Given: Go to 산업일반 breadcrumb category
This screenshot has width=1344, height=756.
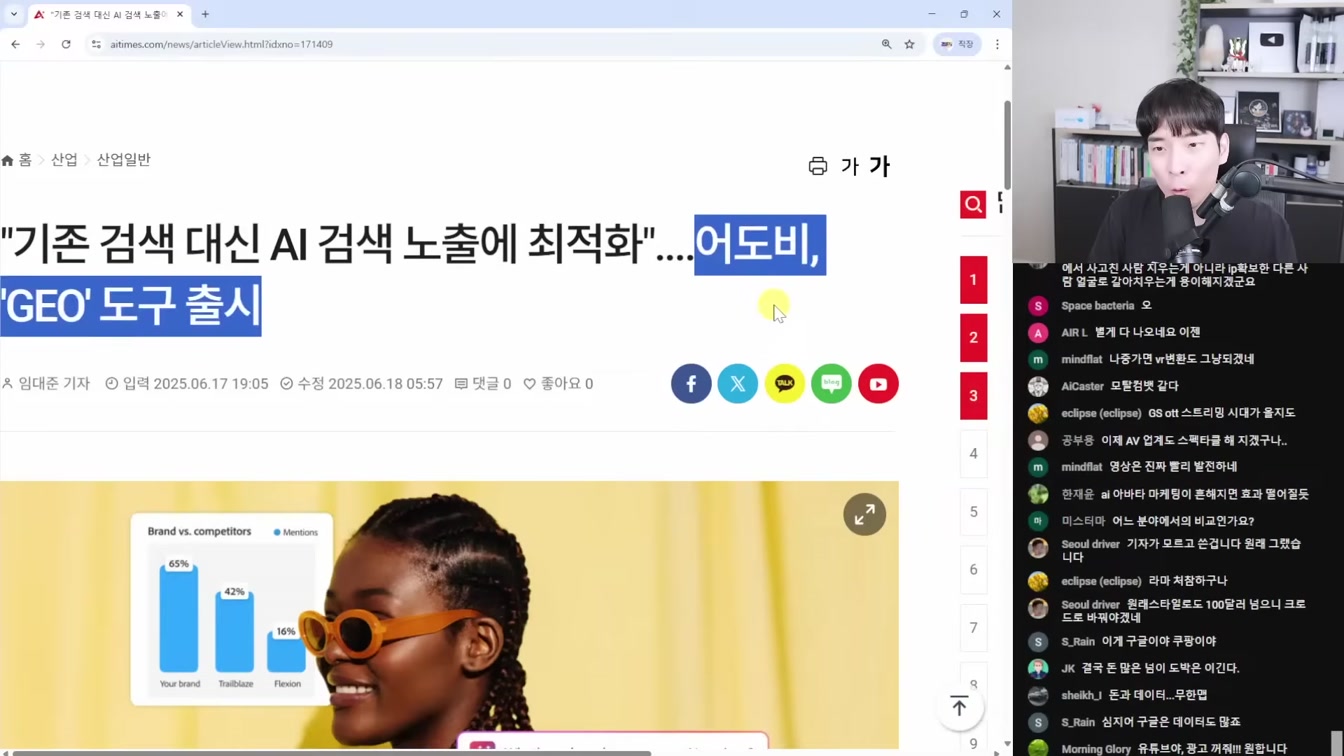Looking at the screenshot, I should (x=123, y=160).
